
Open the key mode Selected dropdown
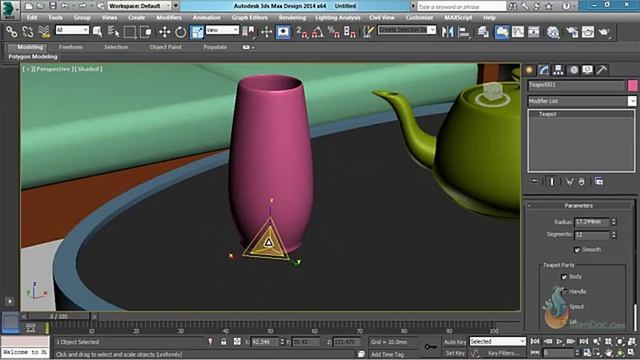(x=498, y=341)
